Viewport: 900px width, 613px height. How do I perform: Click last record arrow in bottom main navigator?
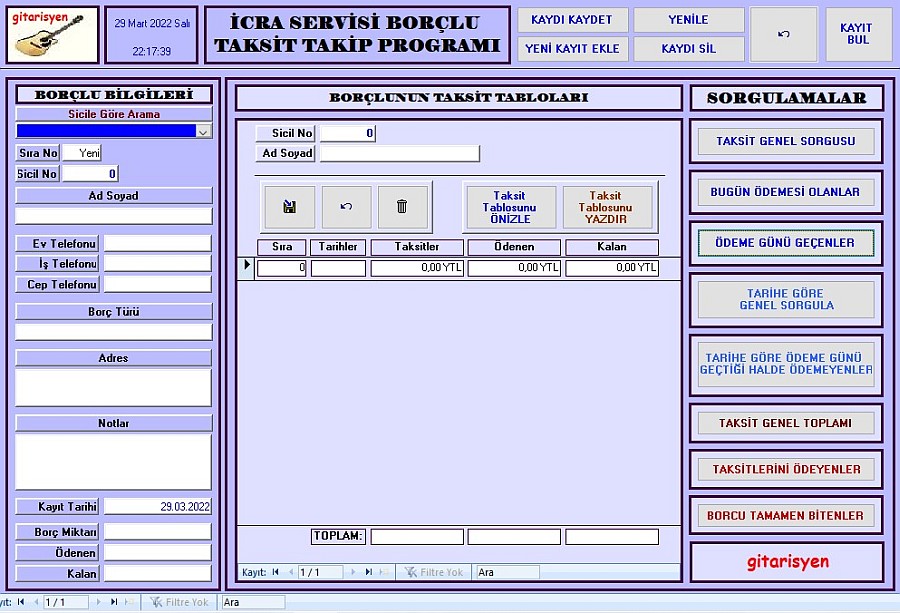(113, 602)
